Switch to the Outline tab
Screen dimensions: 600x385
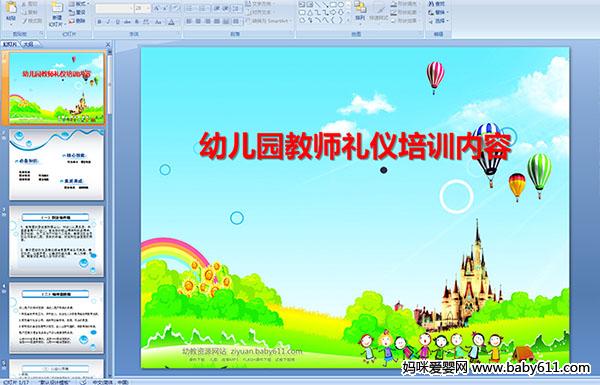(28, 44)
